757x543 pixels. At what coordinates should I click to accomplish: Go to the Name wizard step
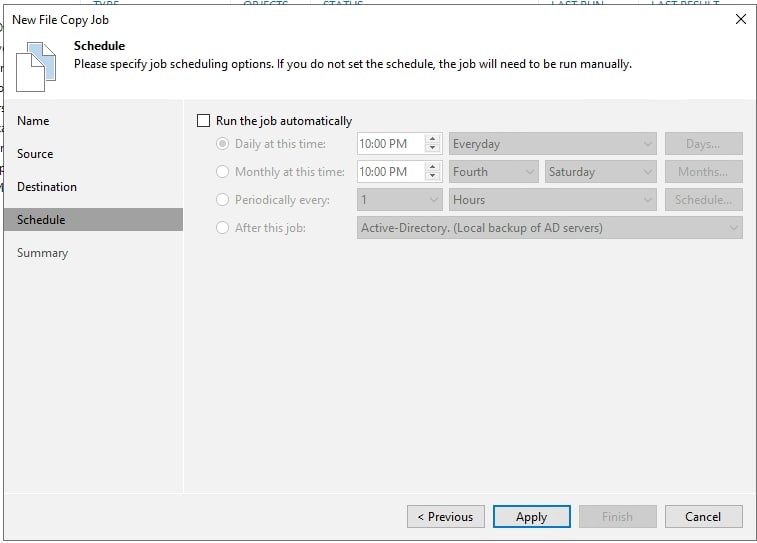click(x=33, y=121)
